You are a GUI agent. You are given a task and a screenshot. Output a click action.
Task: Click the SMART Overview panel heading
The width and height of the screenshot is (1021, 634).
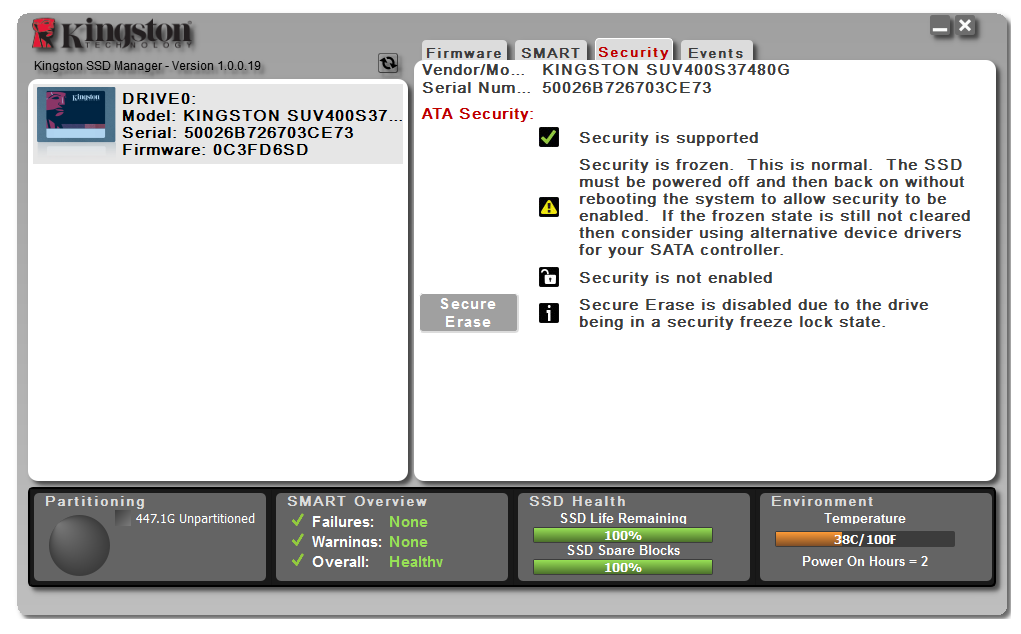[357, 501]
